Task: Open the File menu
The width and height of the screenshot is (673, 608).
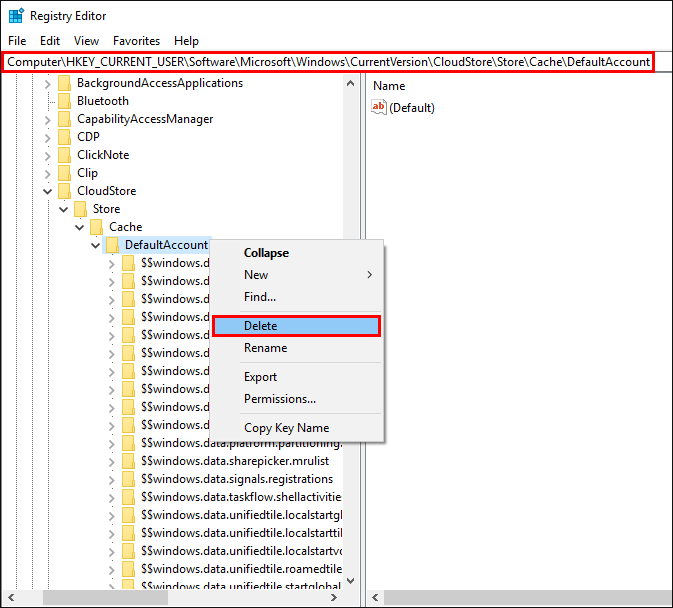Action: tap(17, 41)
